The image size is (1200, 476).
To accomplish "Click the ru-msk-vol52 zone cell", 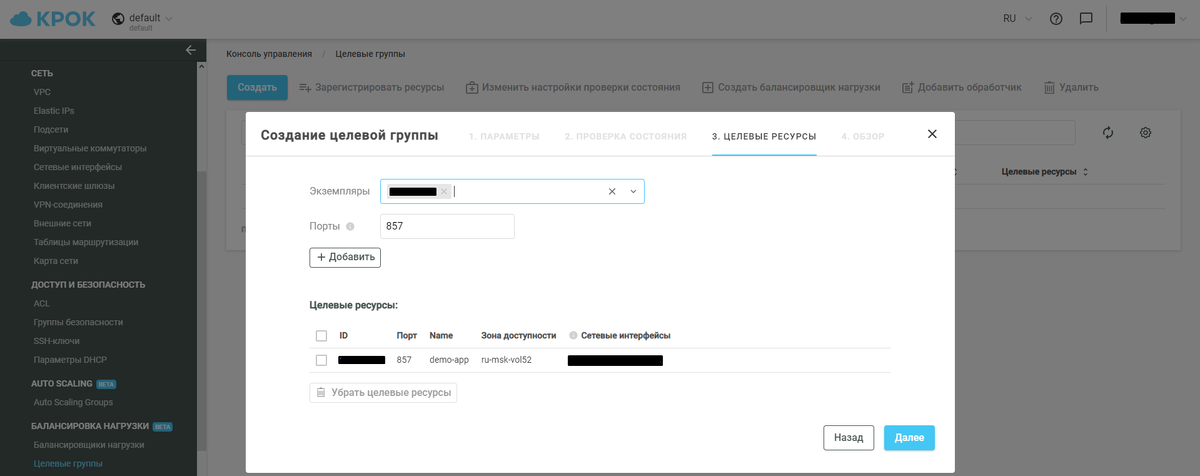I will coord(506,360).
